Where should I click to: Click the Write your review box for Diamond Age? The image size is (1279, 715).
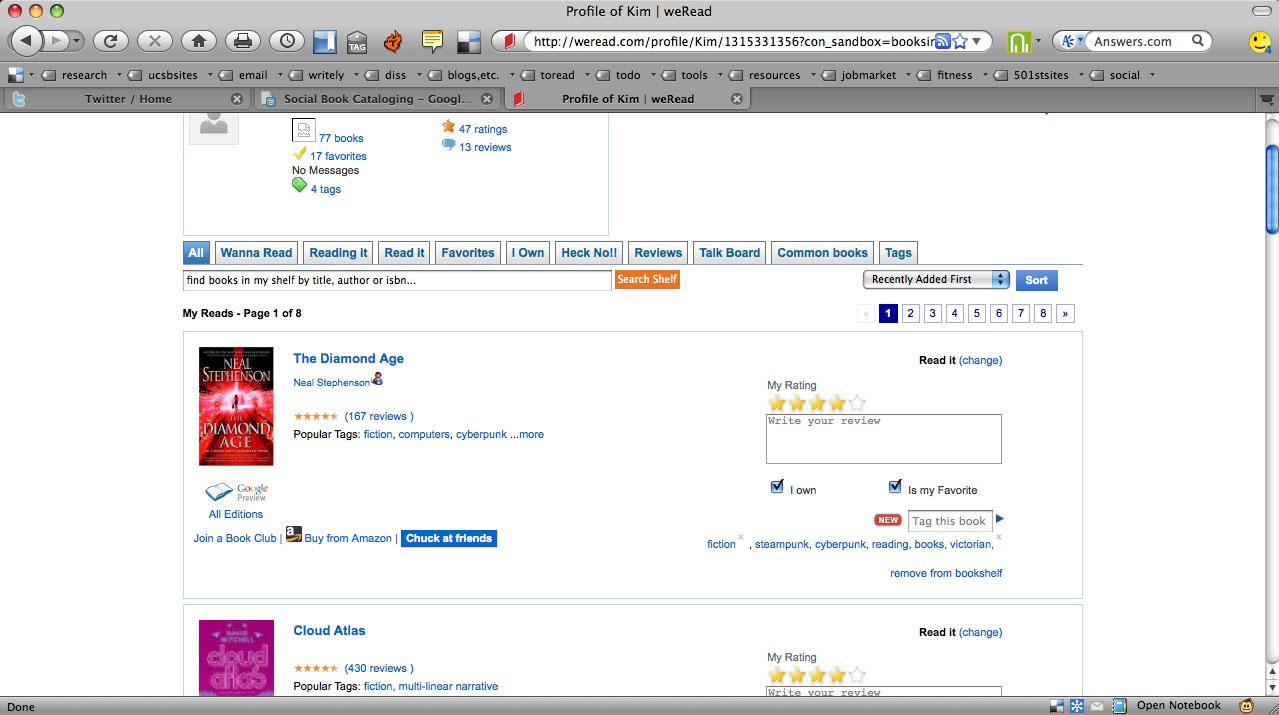pyautogui.click(x=884, y=439)
